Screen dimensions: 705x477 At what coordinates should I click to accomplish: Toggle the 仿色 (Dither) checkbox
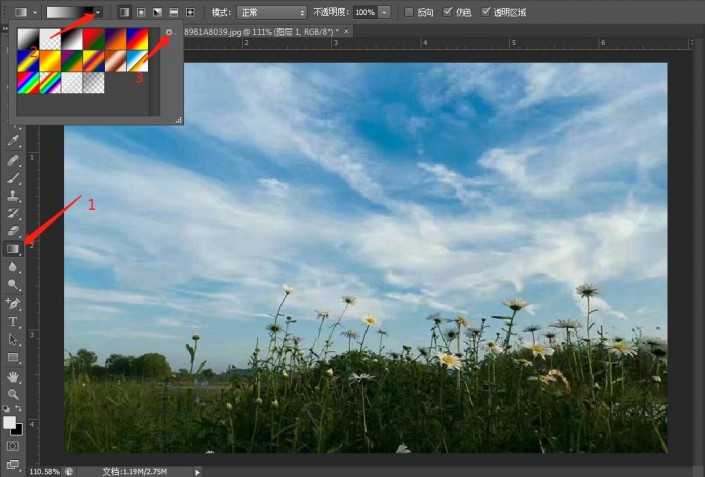447,12
